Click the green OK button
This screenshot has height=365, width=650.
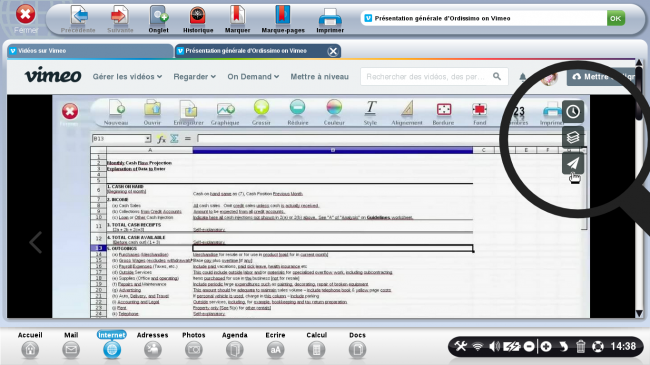[x=616, y=18]
